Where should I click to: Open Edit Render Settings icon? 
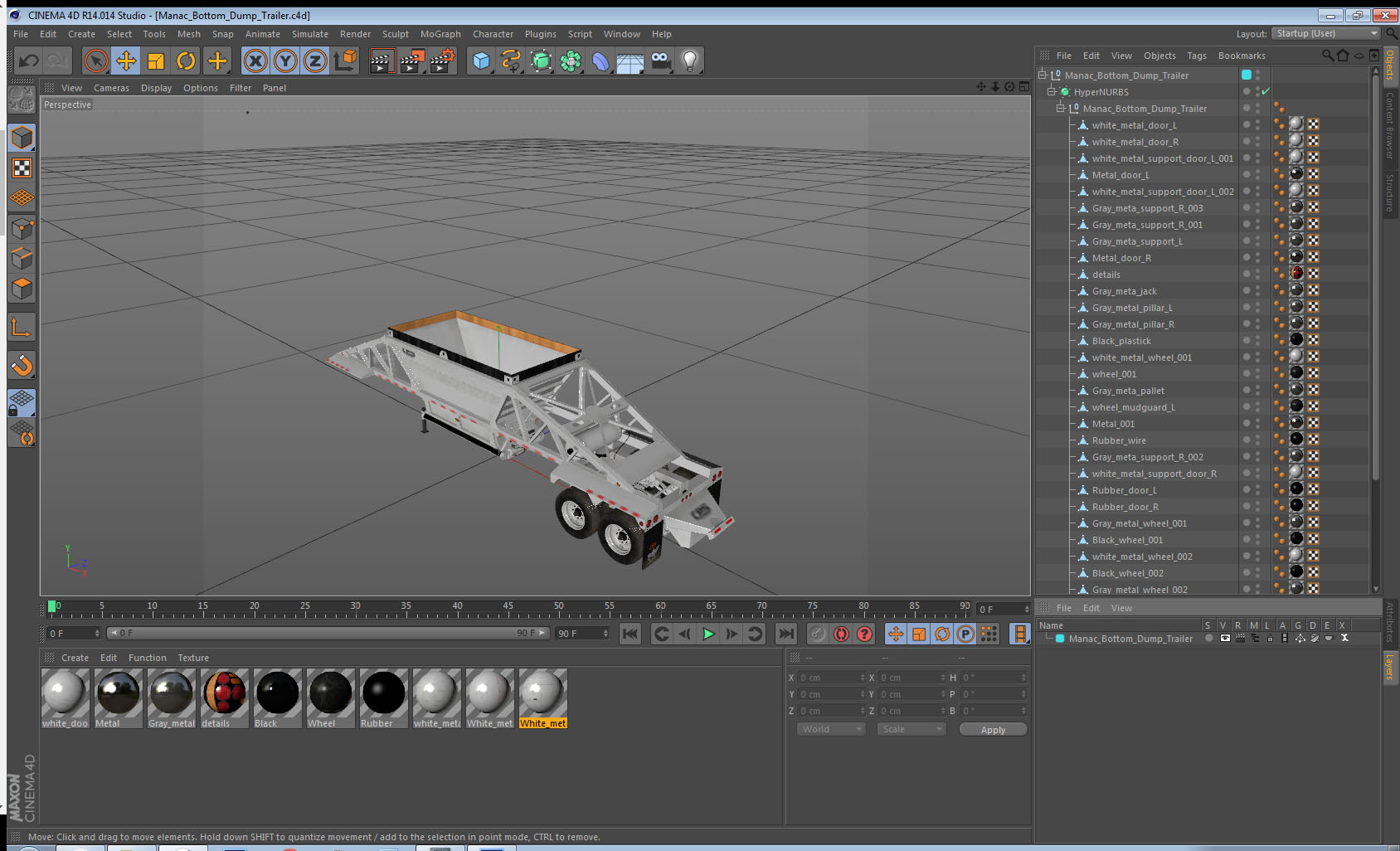click(x=442, y=61)
